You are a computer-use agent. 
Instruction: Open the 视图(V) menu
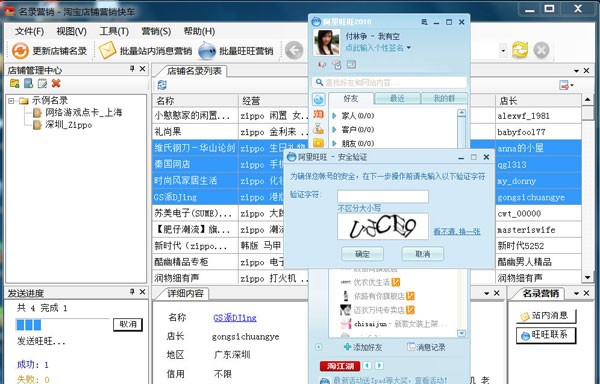72,31
